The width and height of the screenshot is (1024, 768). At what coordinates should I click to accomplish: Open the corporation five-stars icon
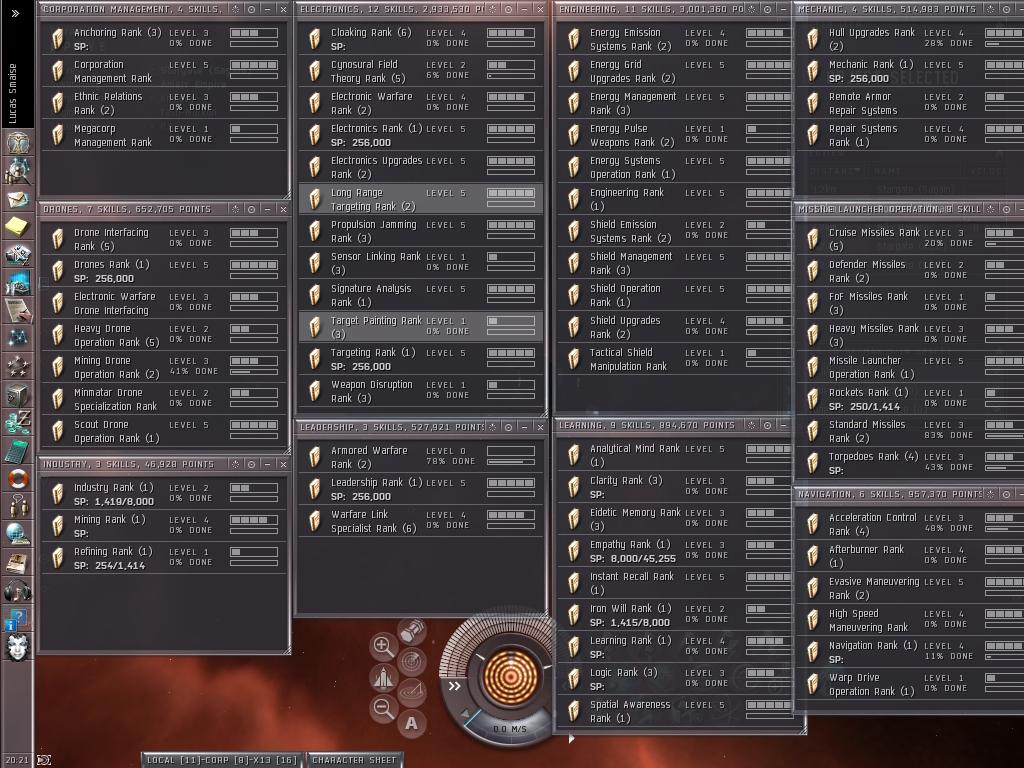(x=18, y=366)
